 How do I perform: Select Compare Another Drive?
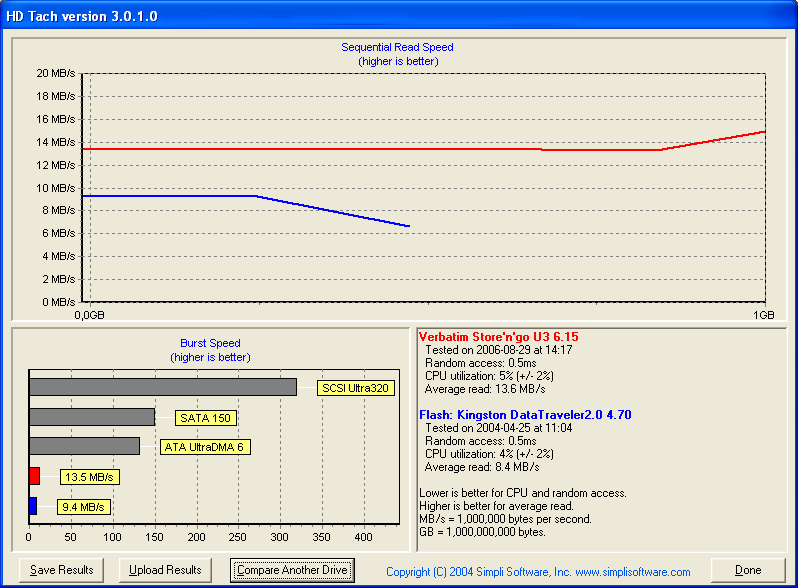pyautogui.click(x=292, y=570)
